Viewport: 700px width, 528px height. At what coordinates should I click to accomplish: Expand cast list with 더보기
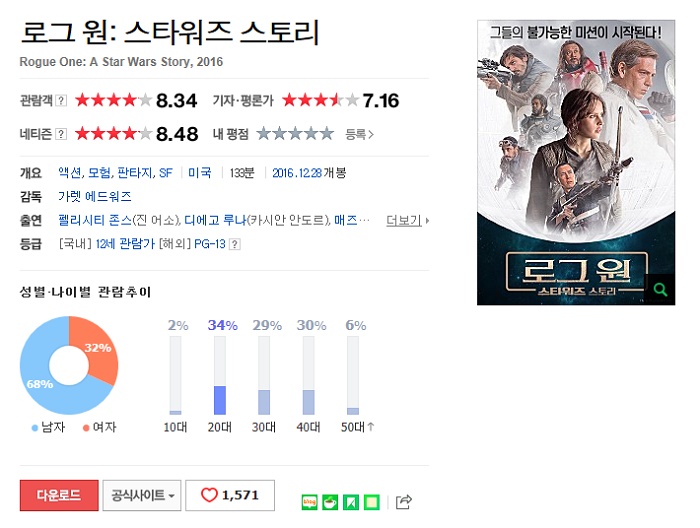pyautogui.click(x=407, y=220)
